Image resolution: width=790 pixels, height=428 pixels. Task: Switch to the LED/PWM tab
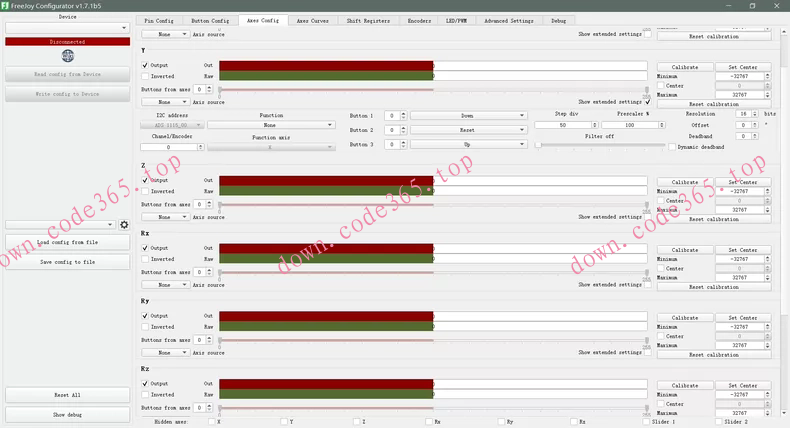(456, 21)
